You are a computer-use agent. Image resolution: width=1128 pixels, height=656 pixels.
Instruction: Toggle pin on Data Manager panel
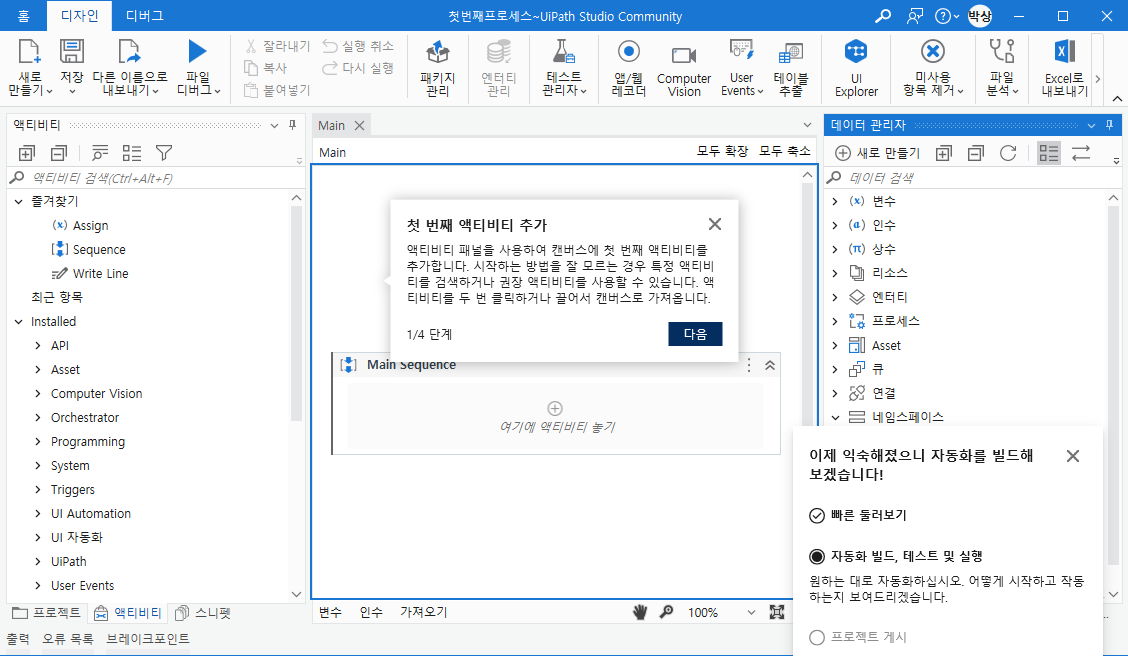tap(1109, 125)
